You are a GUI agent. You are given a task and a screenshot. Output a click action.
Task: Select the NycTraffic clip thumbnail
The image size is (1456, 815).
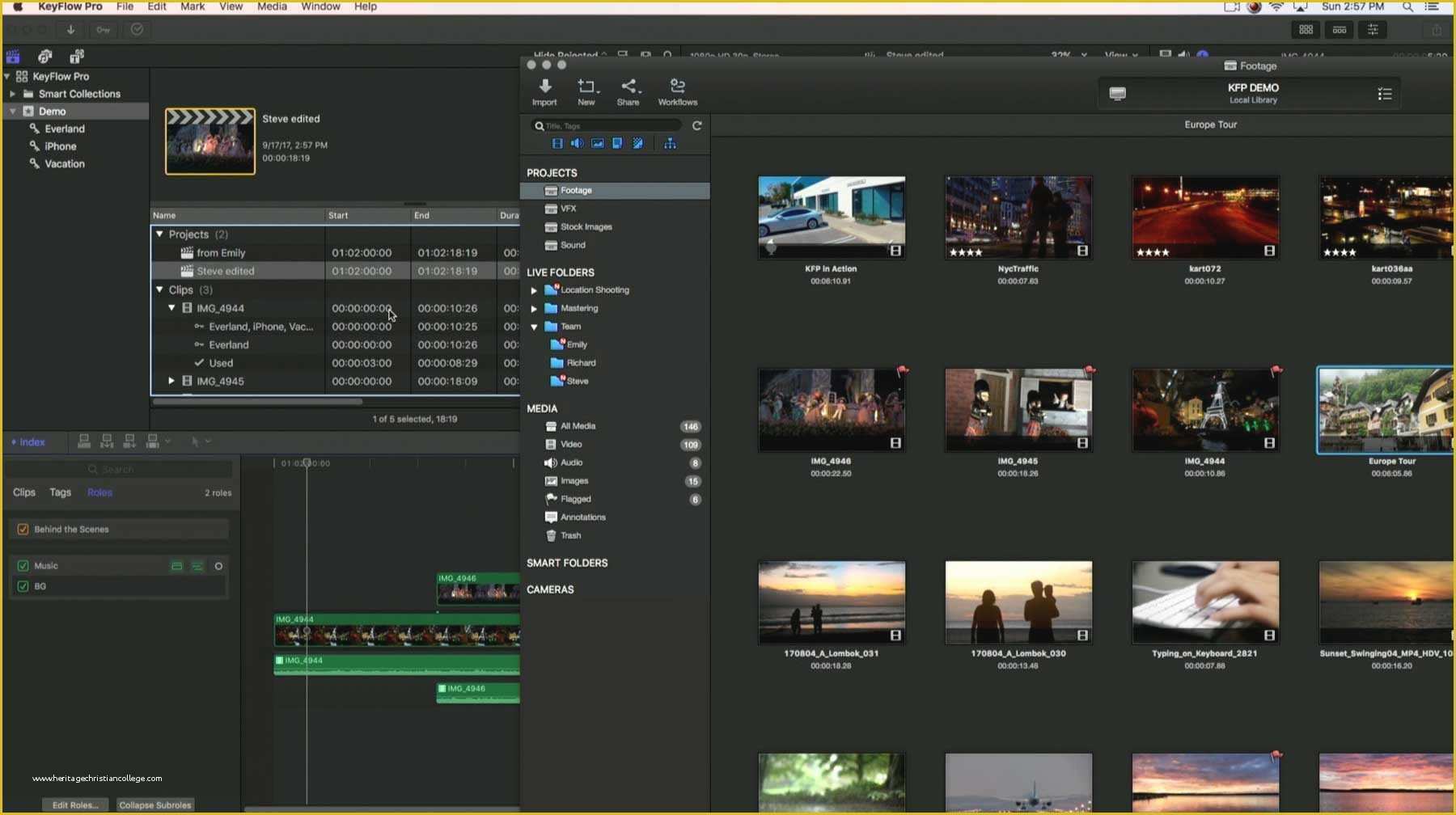(x=1018, y=217)
